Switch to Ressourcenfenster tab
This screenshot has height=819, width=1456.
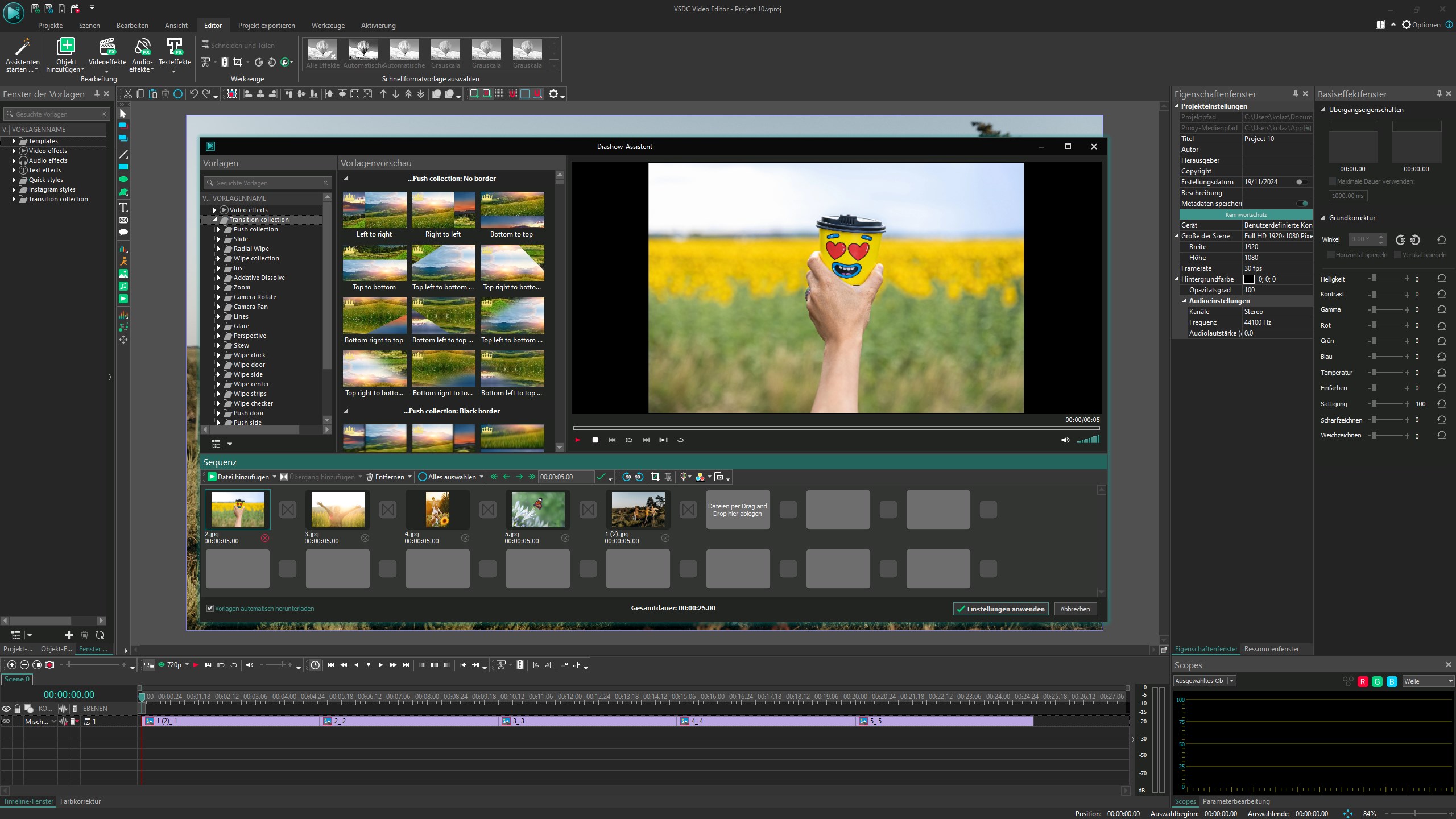coord(1272,648)
